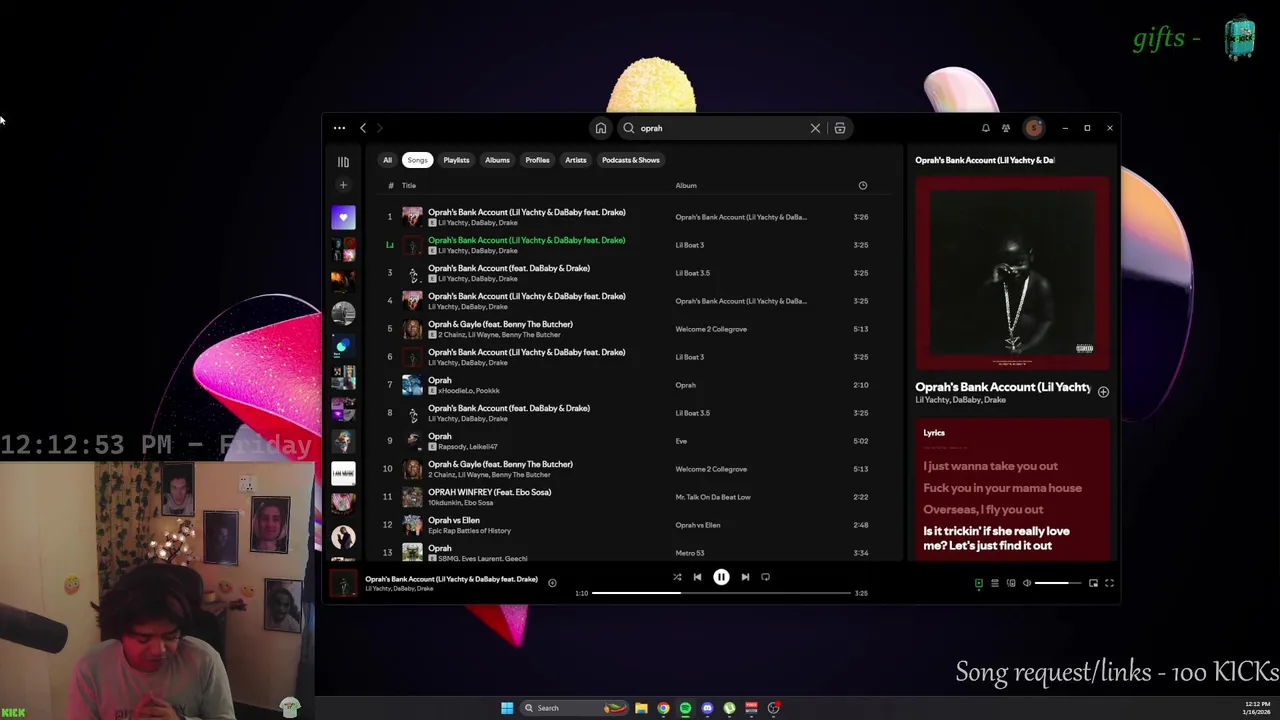Adjust the volume slider
Image resolution: width=1280 pixels, height=720 pixels.
coord(1057,583)
